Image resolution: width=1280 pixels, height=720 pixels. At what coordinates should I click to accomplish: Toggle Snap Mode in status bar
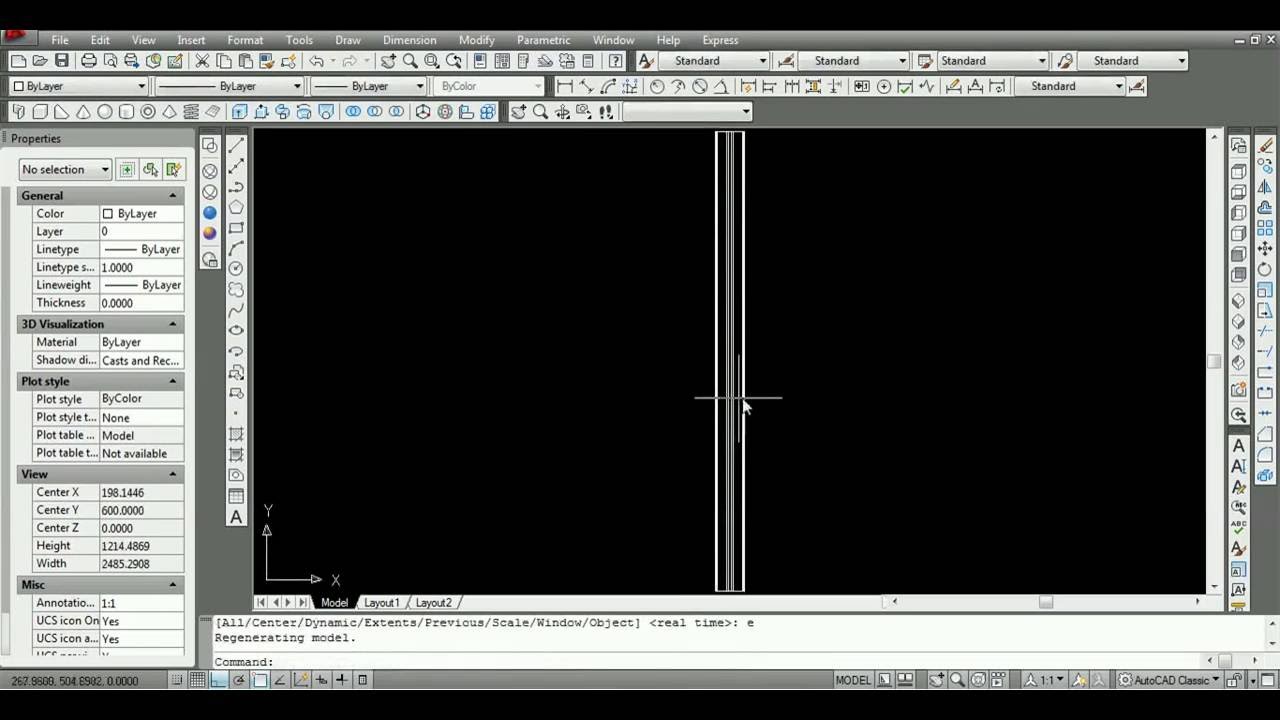point(177,680)
